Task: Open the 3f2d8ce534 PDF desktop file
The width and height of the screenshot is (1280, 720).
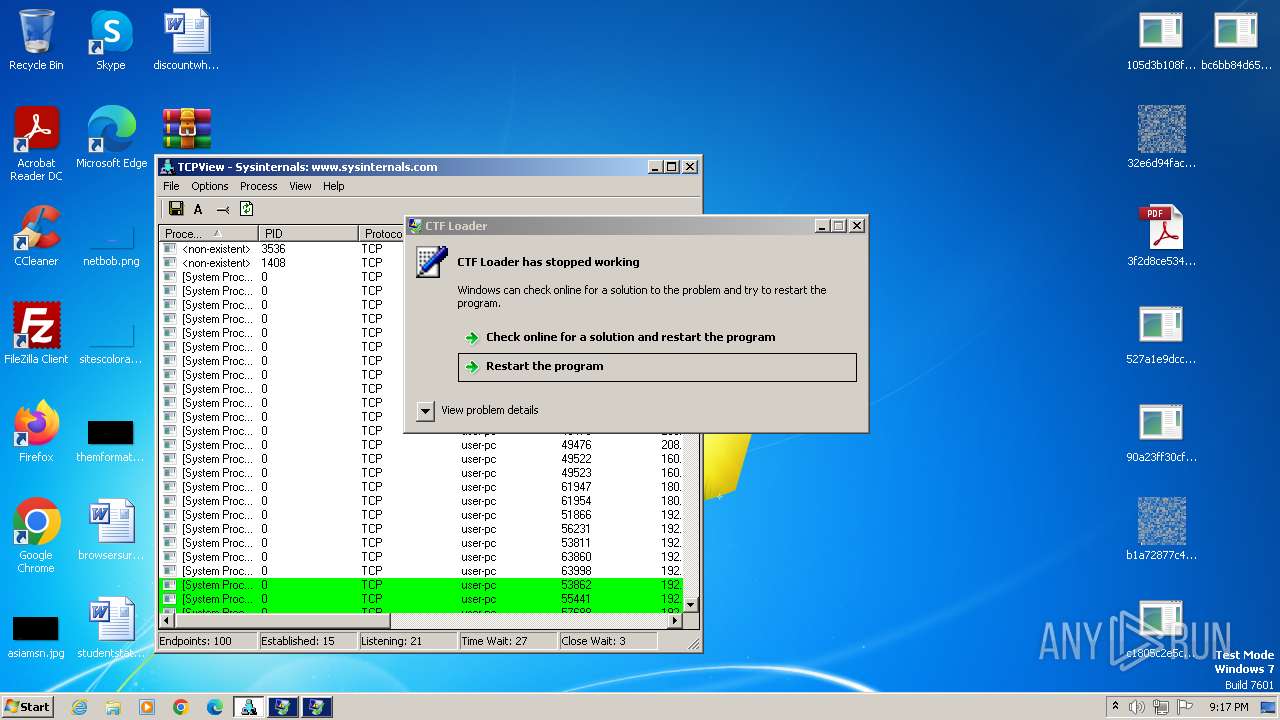Action: (1161, 235)
